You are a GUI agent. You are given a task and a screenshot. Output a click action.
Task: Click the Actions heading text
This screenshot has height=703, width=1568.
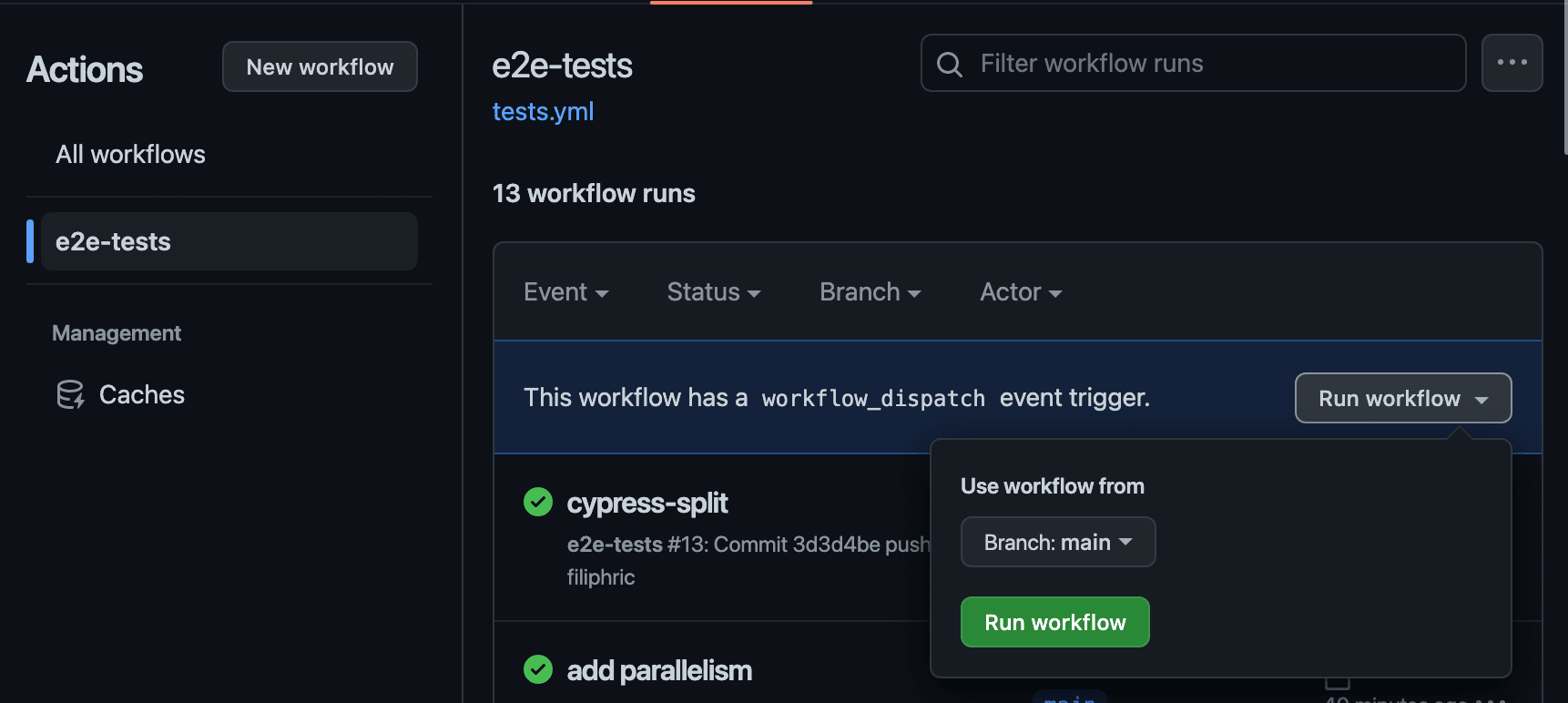click(85, 69)
